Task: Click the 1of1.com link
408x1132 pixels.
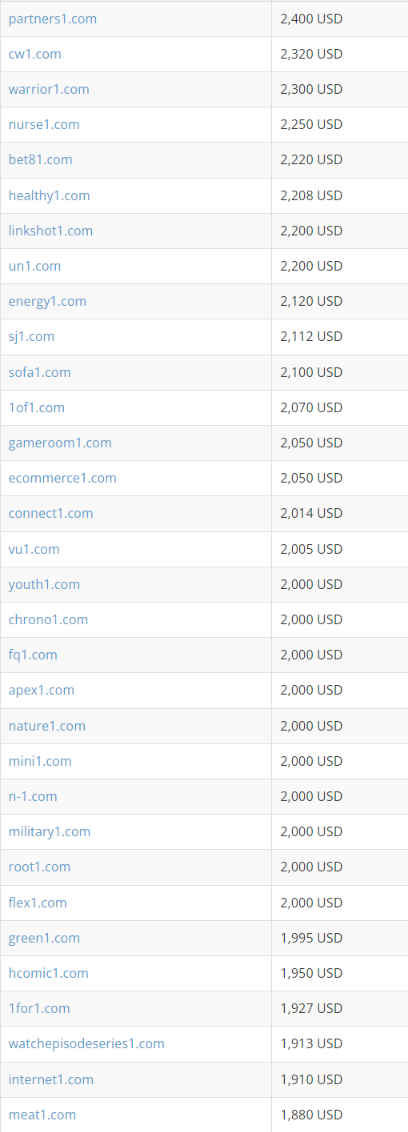Action: click(36, 408)
